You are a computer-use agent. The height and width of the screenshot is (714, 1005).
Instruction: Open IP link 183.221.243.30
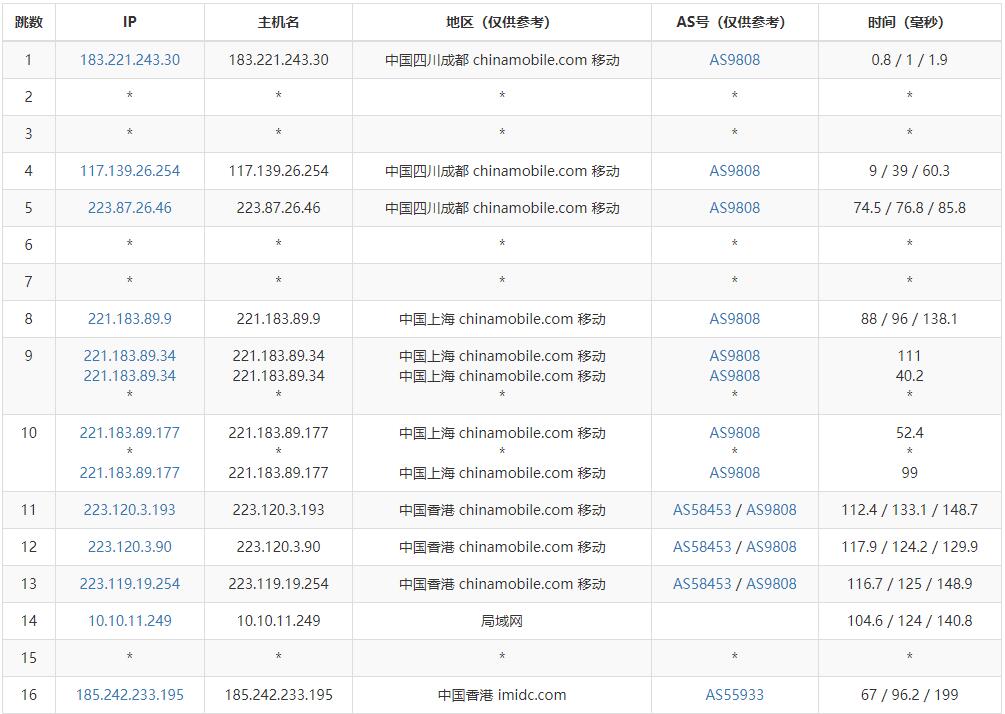click(x=129, y=60)
